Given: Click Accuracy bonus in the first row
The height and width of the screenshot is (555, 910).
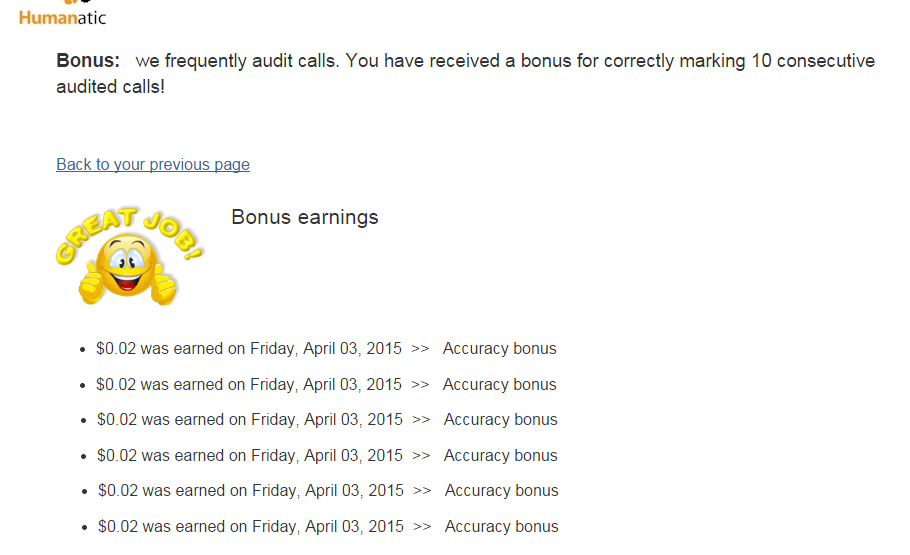Looking at the screenshot, I should pyautogui.click(x=500, y=349).
